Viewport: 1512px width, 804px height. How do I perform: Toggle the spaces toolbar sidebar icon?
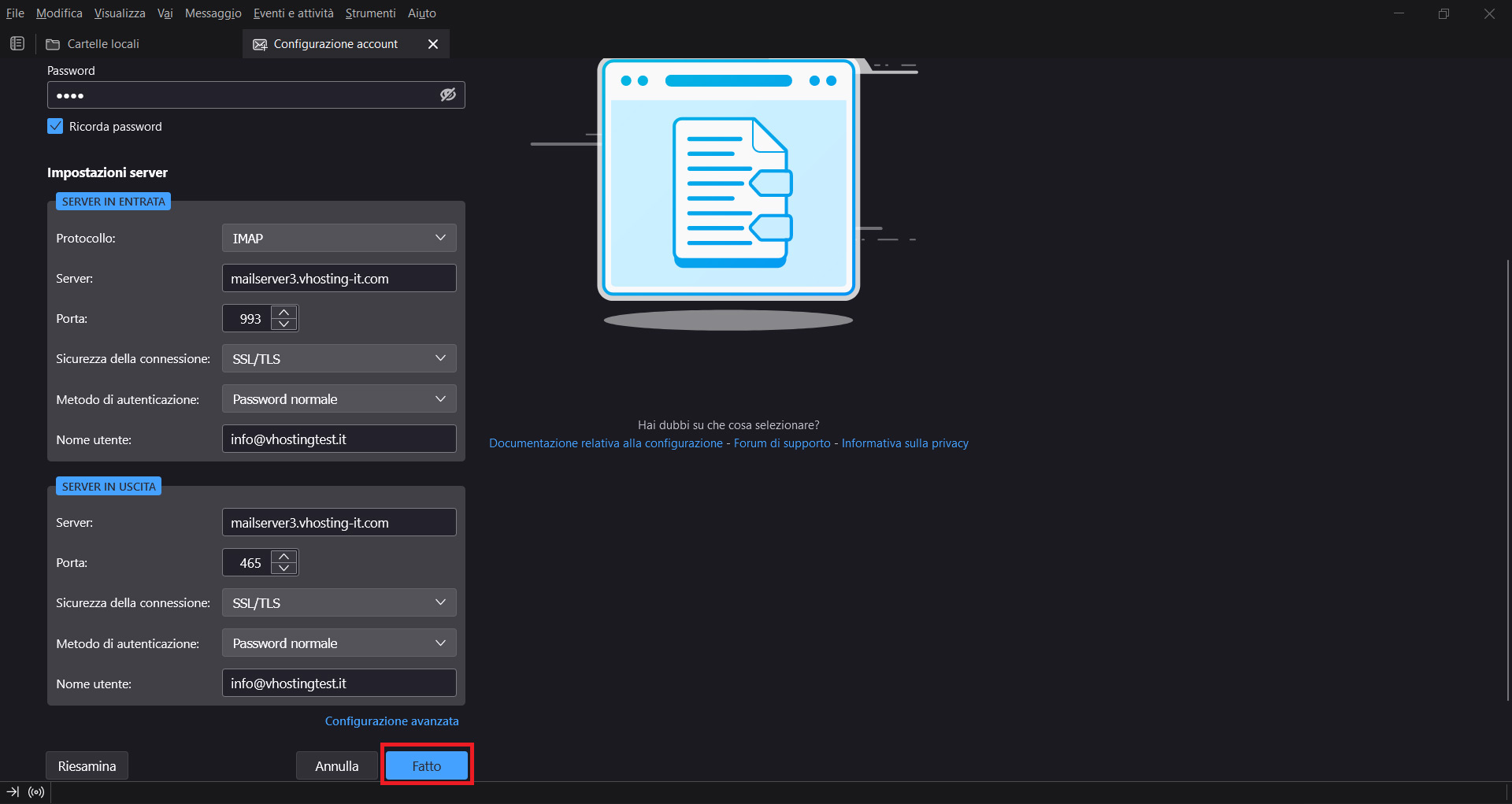pos(17,43)
